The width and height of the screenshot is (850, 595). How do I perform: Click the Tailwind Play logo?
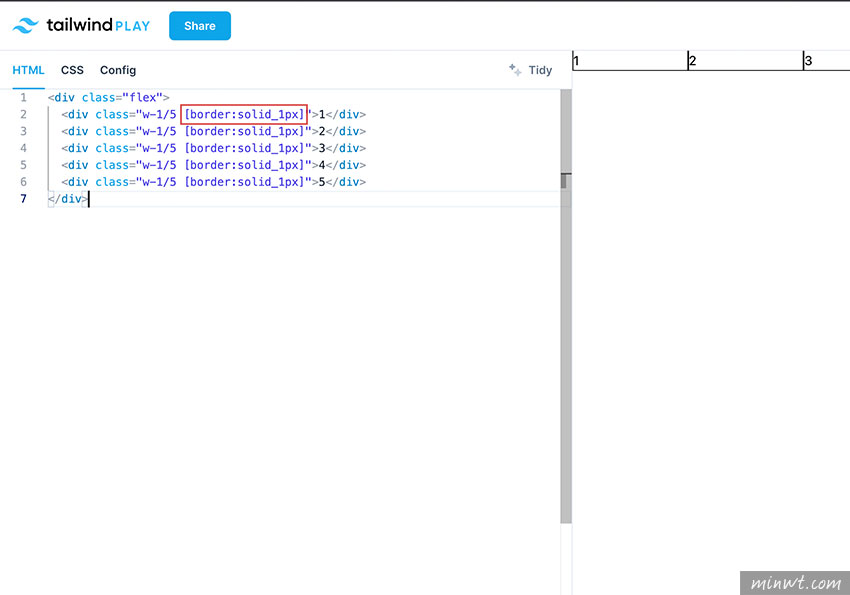pyautogui.click(x=81, y=25)
